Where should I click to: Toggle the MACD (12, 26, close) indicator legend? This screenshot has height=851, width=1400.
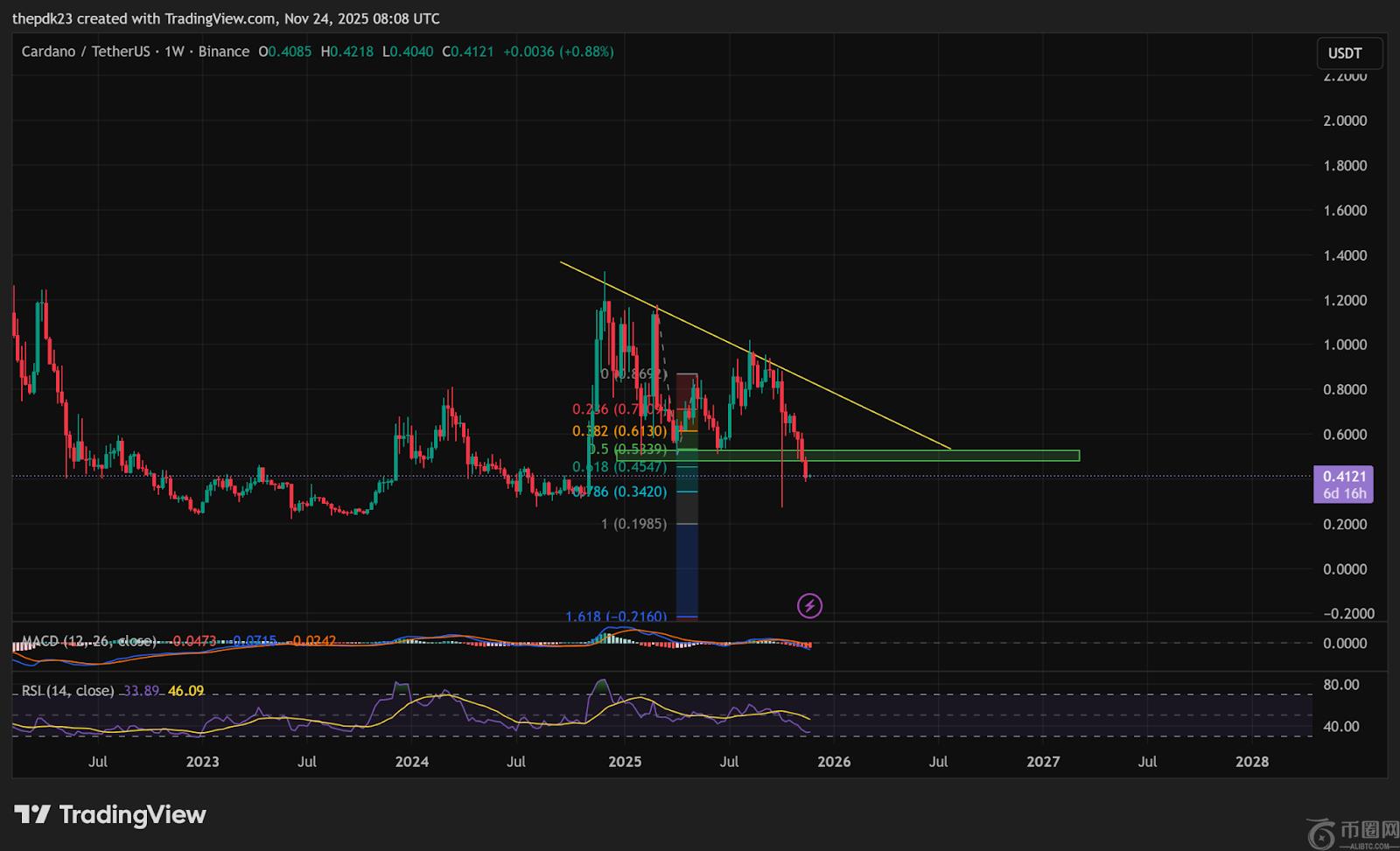pyautogui.click(x=89, y=641)
